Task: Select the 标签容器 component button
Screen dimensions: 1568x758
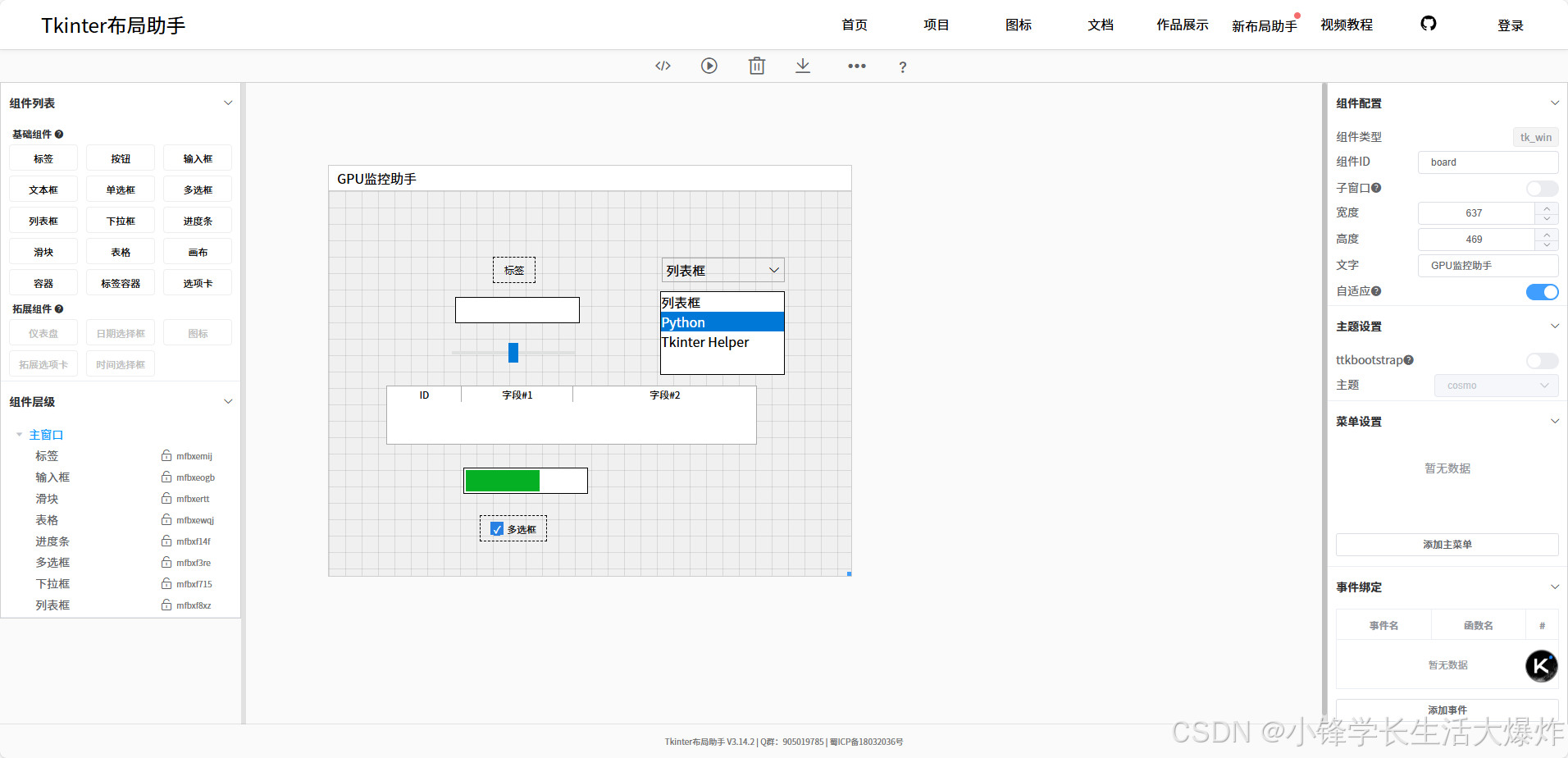Action: click(x=121, y=283)
